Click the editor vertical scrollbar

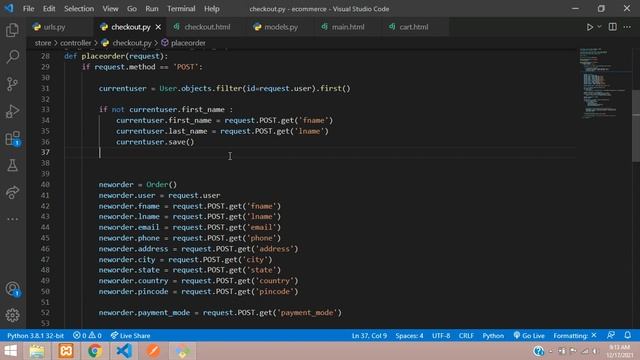click(x=636, y=127)
